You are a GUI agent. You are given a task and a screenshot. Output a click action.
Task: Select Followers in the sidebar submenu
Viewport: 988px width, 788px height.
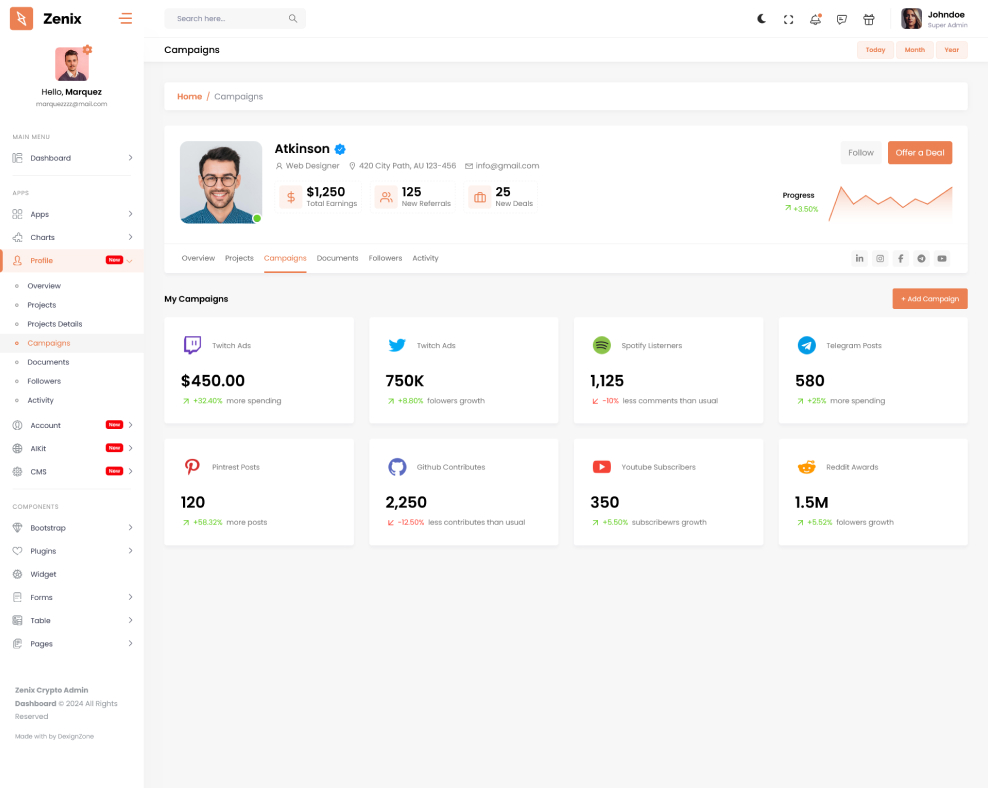(44, 381)
